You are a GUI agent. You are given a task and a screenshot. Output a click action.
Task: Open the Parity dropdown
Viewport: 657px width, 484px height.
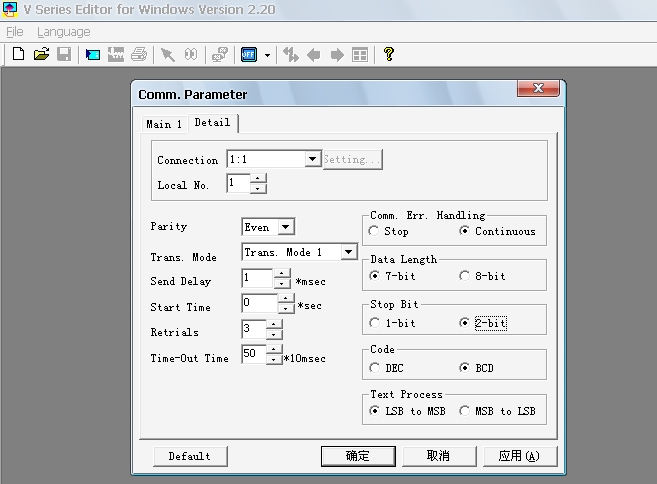(x=286, y=227)
